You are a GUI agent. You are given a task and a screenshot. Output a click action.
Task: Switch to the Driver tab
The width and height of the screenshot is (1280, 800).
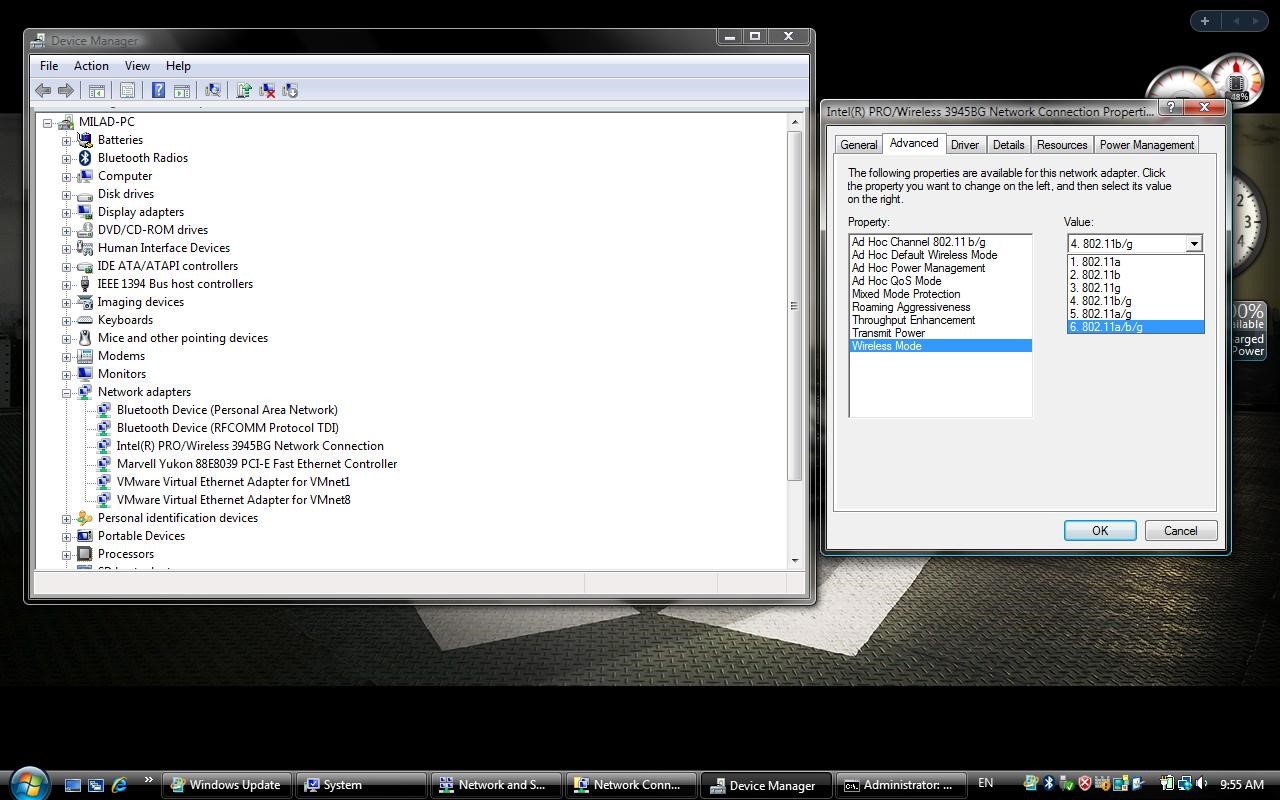(x=965, y=145)
